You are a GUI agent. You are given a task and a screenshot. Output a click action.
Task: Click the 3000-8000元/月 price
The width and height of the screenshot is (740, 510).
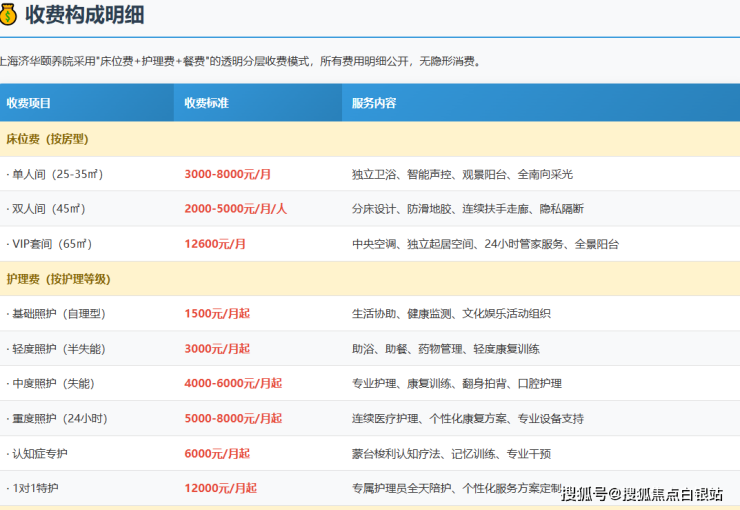tap(227, 174)
